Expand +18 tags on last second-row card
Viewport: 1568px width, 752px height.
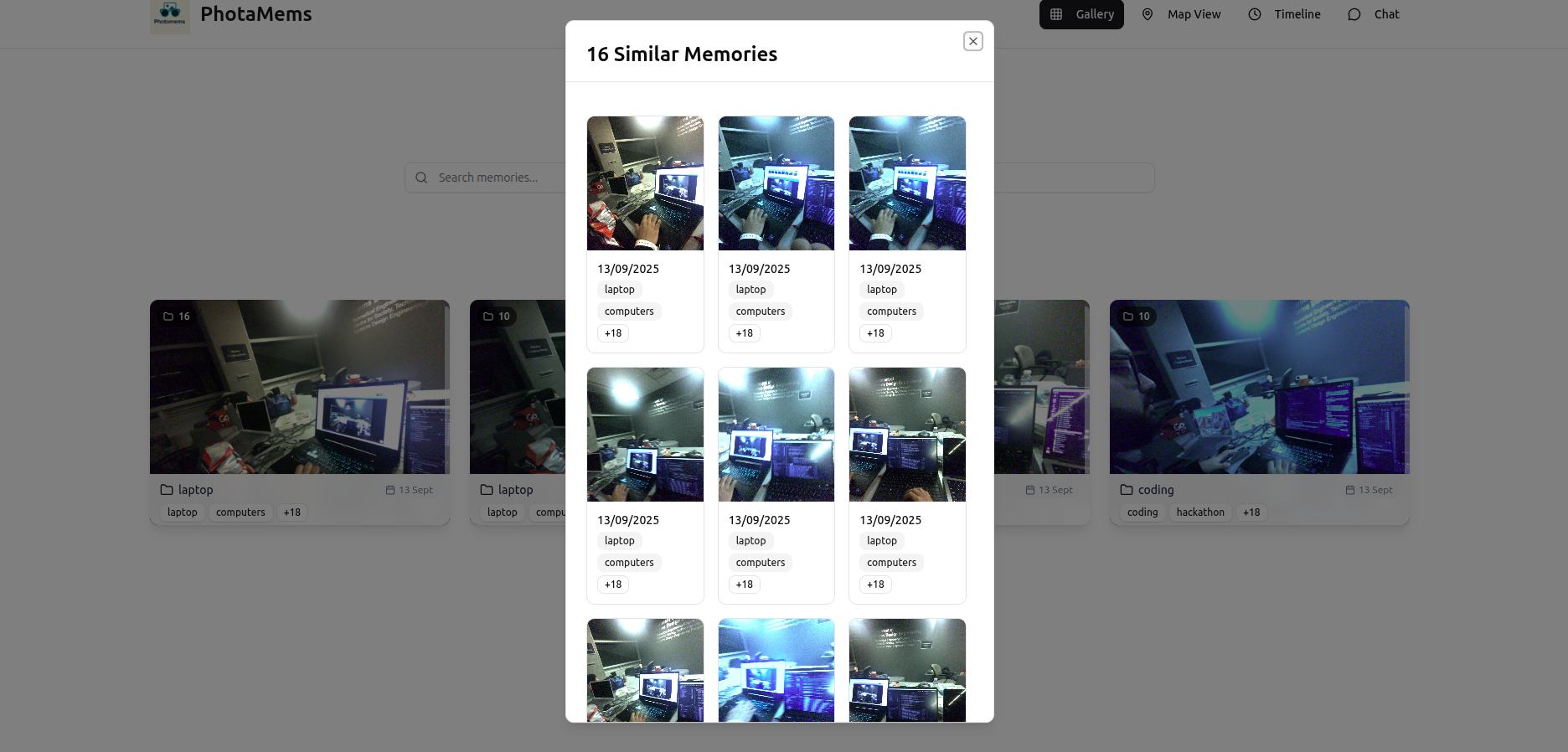875,585
